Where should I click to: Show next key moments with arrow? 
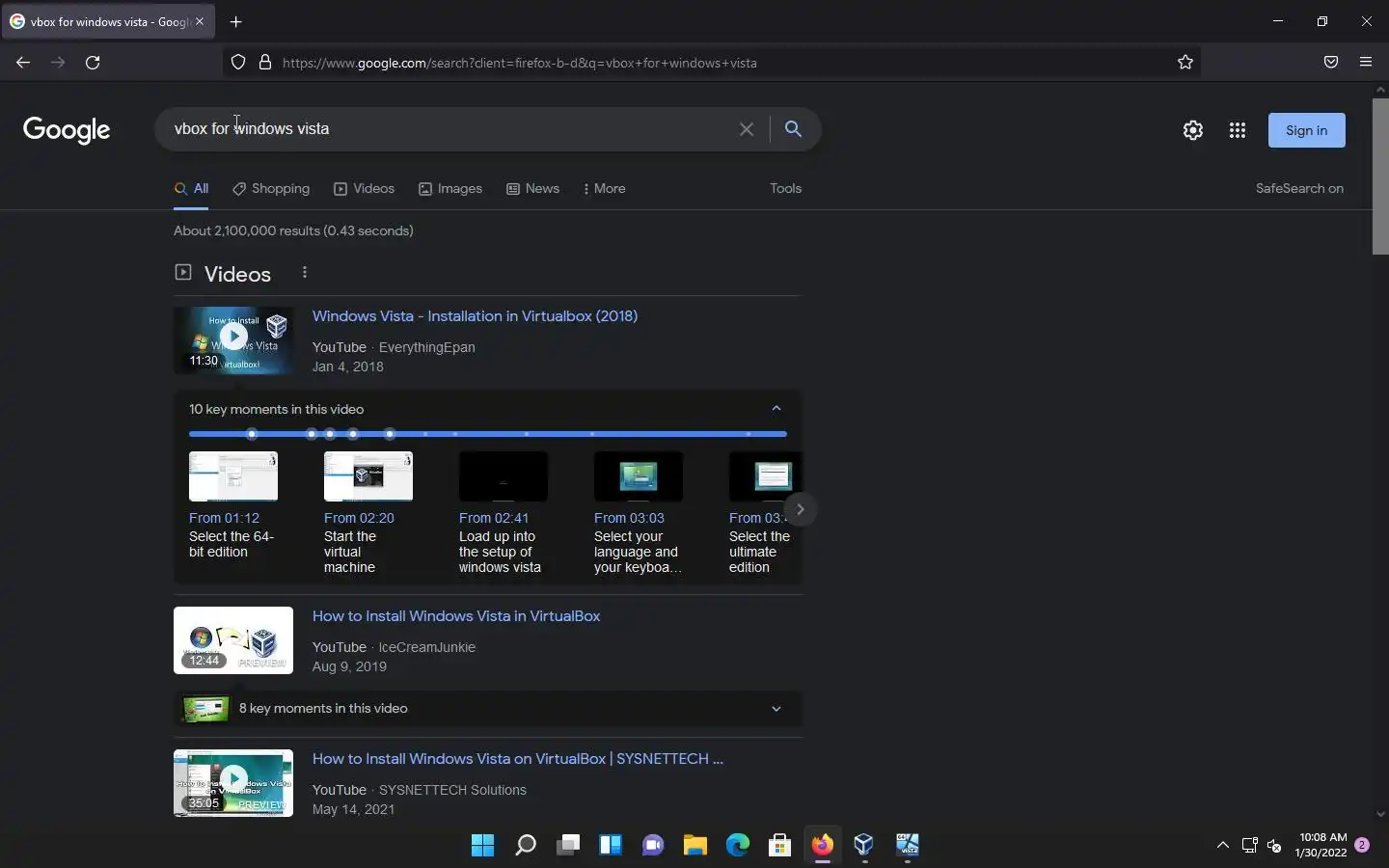(800, 509)
